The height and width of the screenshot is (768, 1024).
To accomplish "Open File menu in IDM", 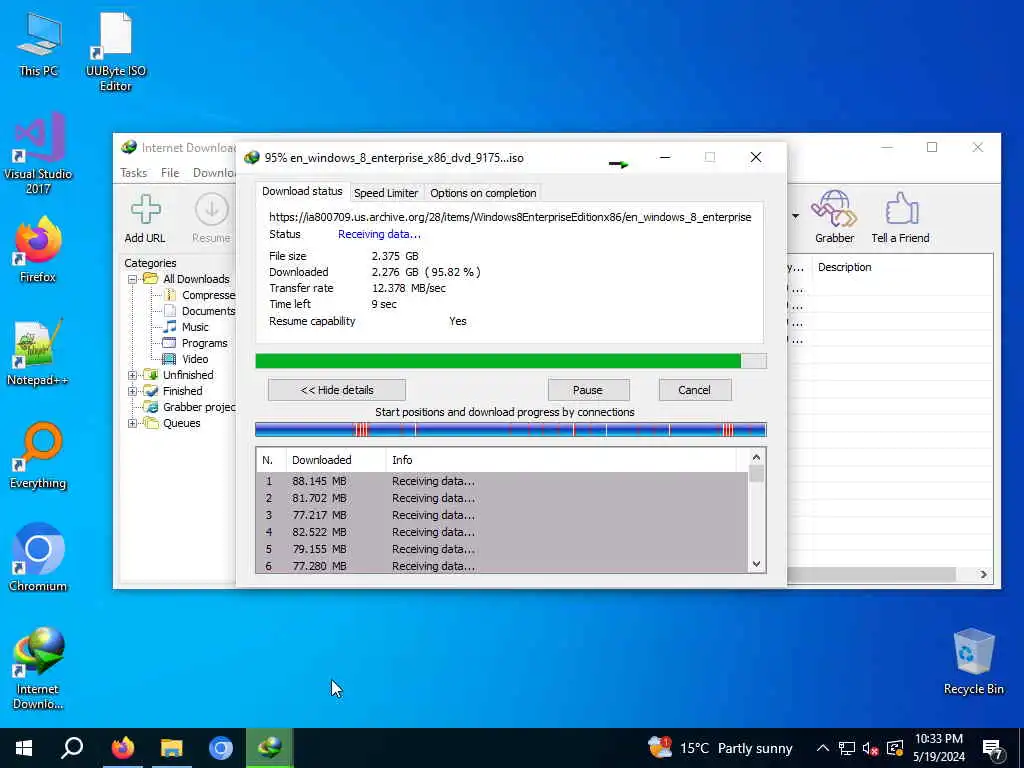I will [170, 173].
